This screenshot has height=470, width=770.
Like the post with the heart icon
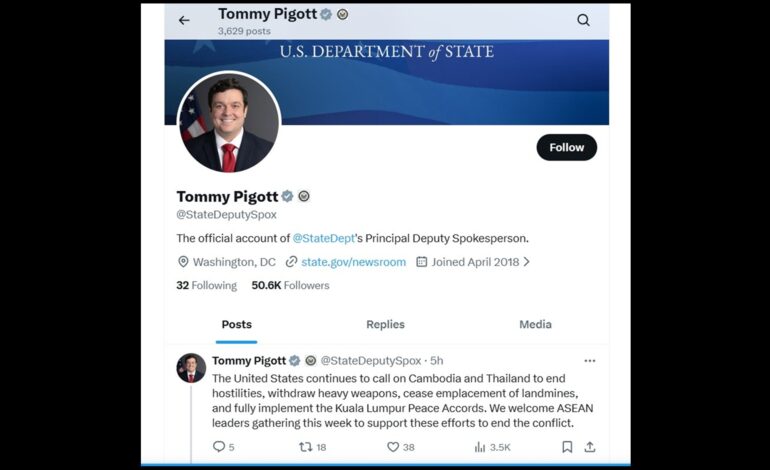pyautogui.click(x=393, y=447)
